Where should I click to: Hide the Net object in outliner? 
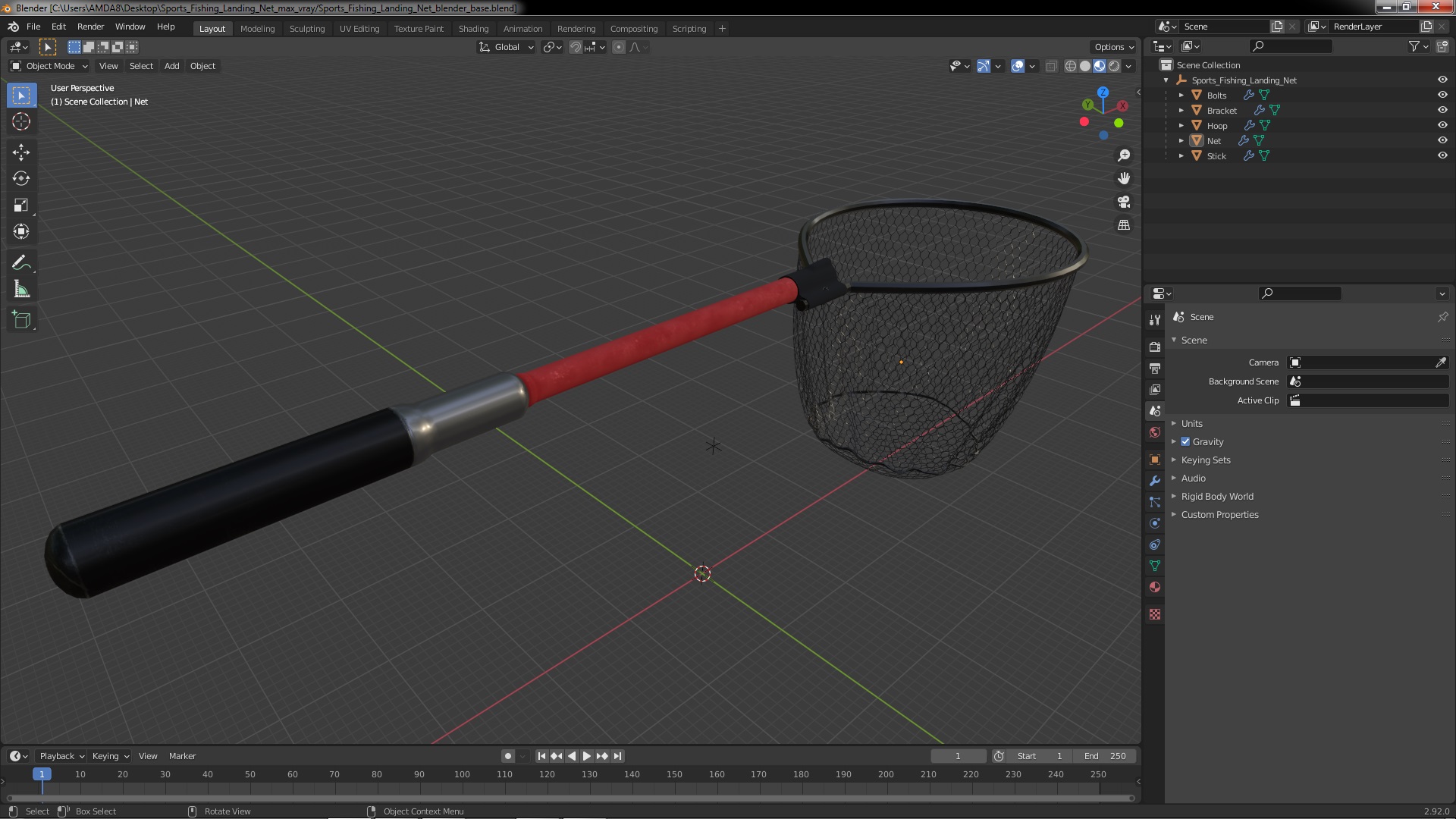[1442, 140]
